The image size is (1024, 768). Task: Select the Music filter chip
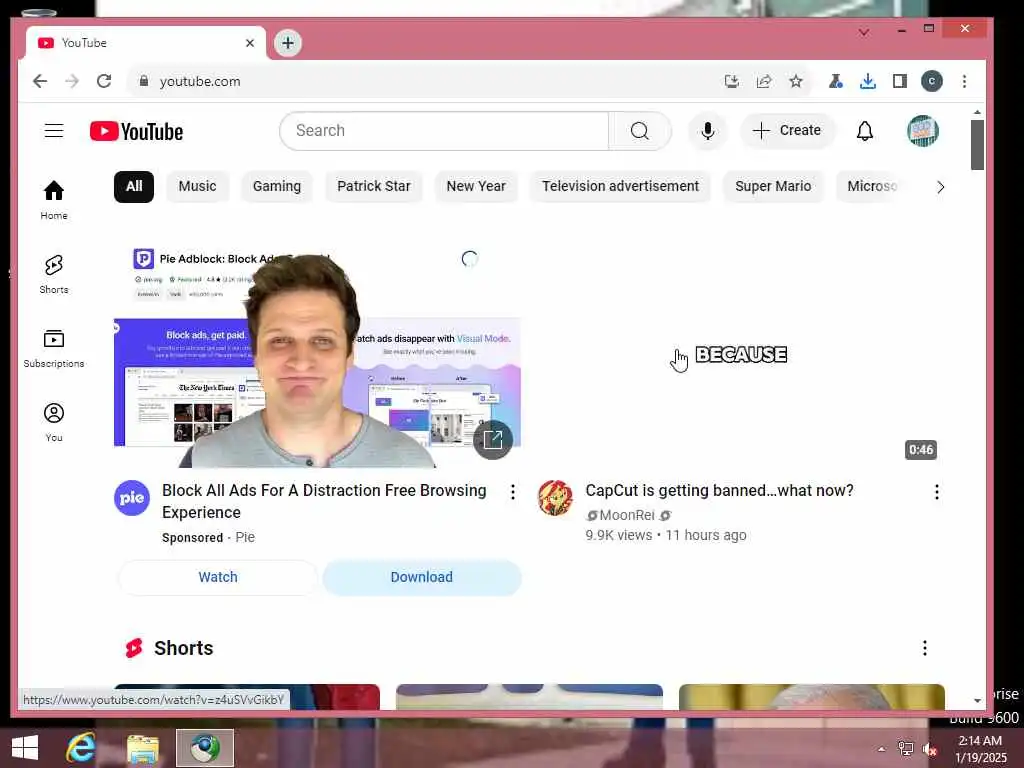pyautogui.click(x=197, y=187)
